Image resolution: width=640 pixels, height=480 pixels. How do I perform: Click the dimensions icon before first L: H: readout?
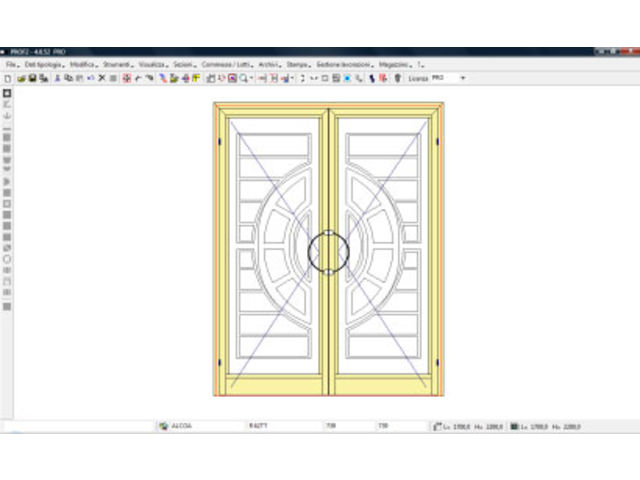tap(437, 427)
